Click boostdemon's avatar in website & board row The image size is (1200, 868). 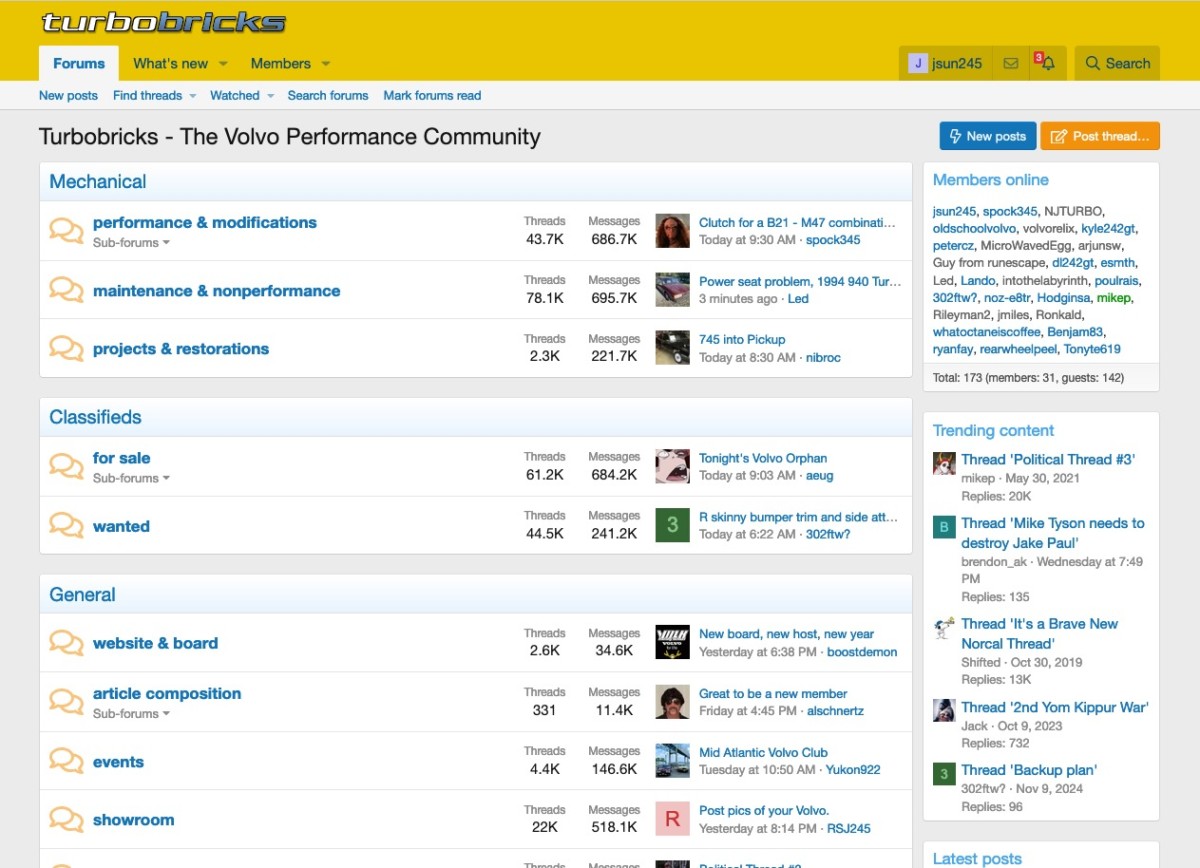coord(672,643)
